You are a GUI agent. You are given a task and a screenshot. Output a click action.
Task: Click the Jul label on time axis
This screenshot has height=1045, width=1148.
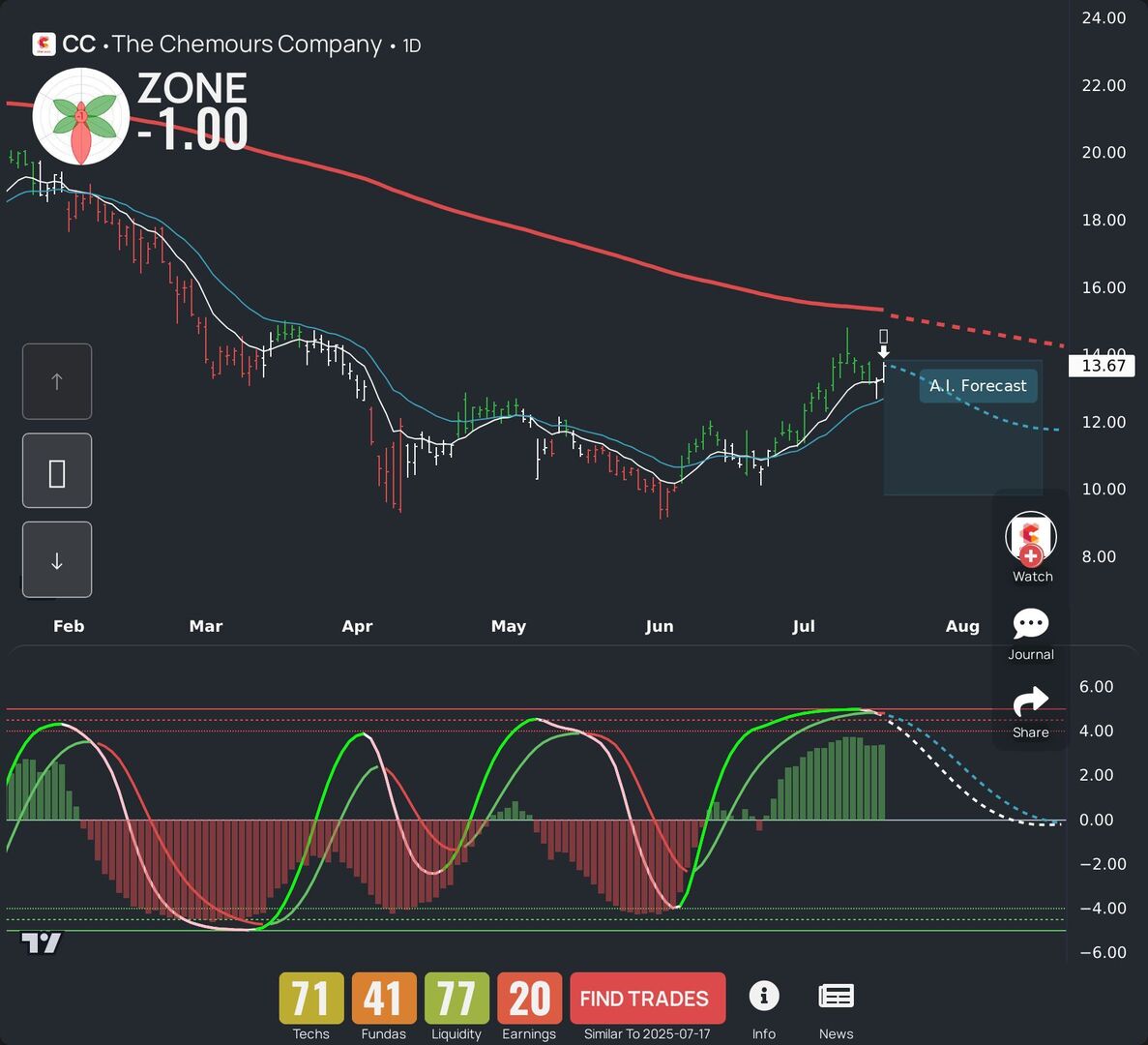(x=803, y=626)
